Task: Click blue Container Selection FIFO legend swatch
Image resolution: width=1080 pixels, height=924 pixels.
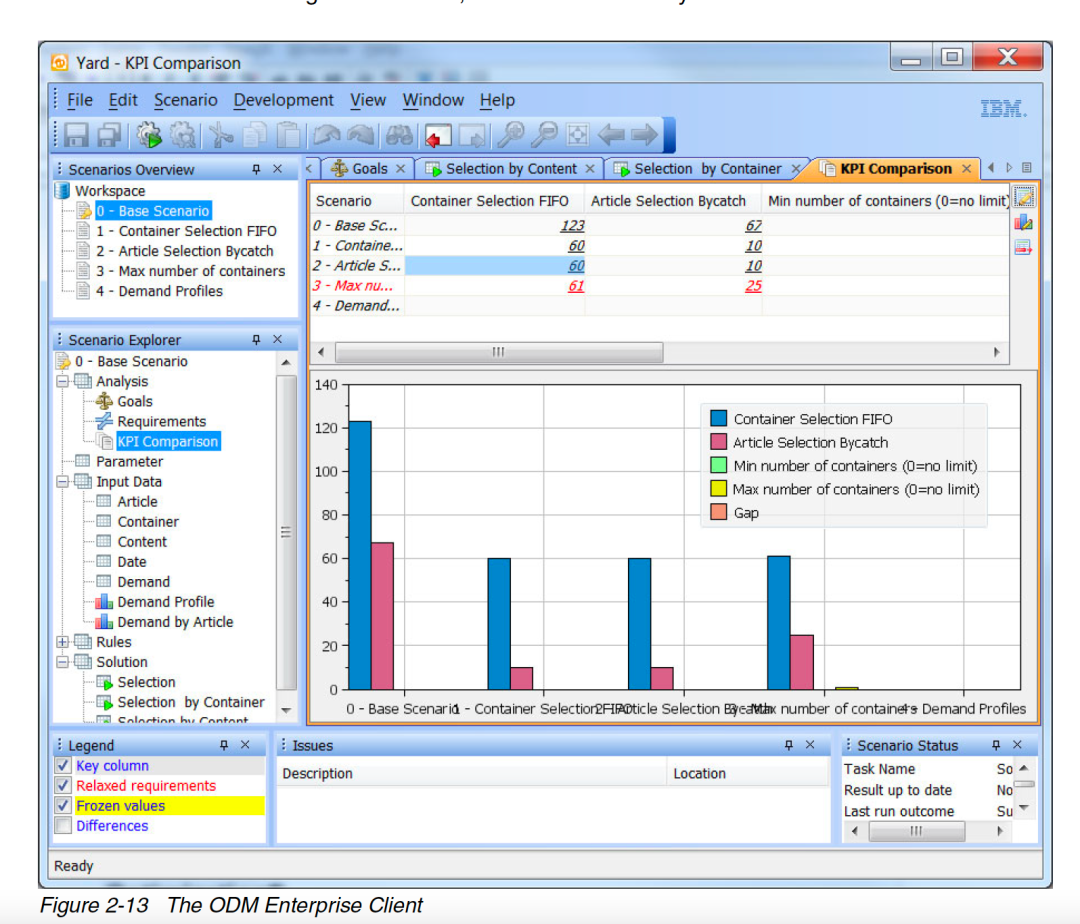Action: pos(718,419)
